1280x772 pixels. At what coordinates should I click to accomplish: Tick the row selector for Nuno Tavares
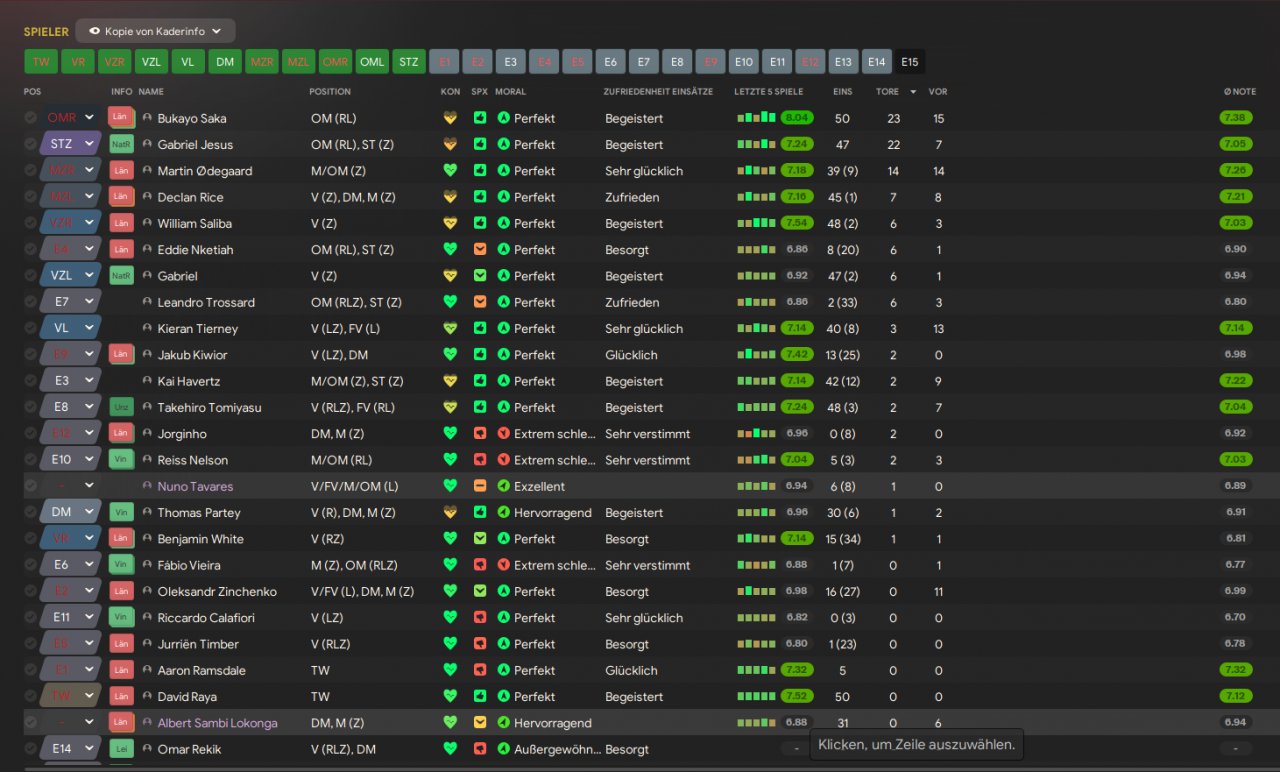[31, 486]
